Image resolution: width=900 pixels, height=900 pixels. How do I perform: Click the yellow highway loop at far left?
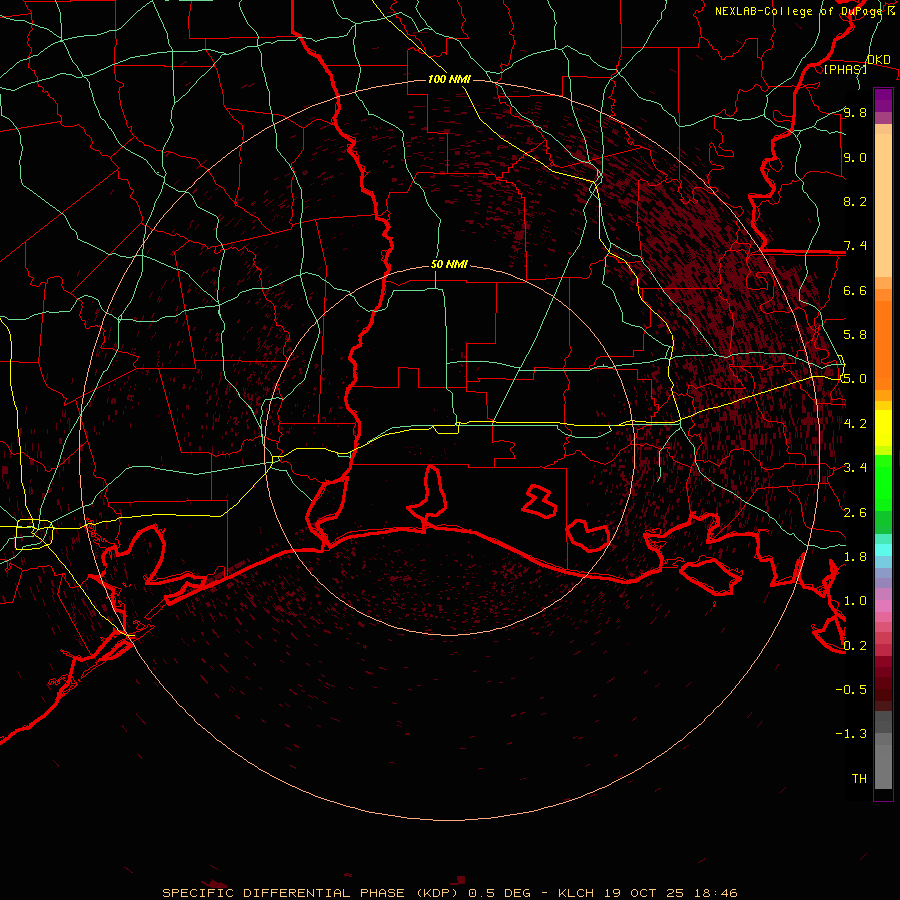(x=40, y=532)
